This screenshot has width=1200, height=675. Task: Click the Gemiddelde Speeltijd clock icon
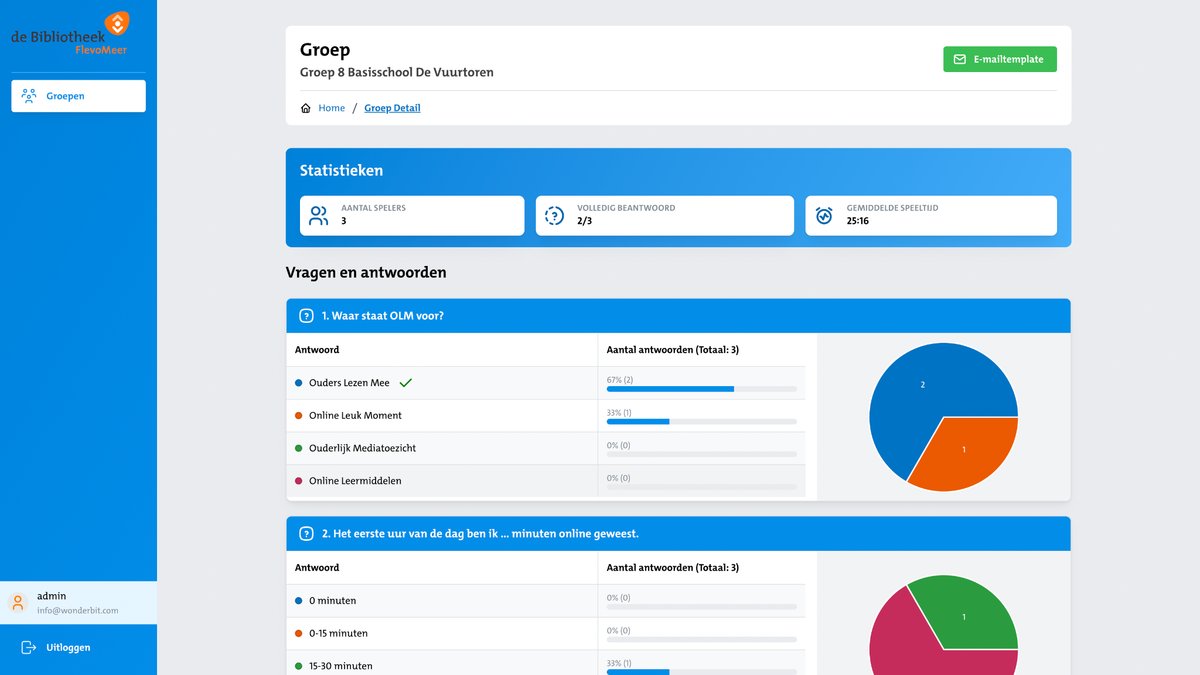tap(824, 215)
